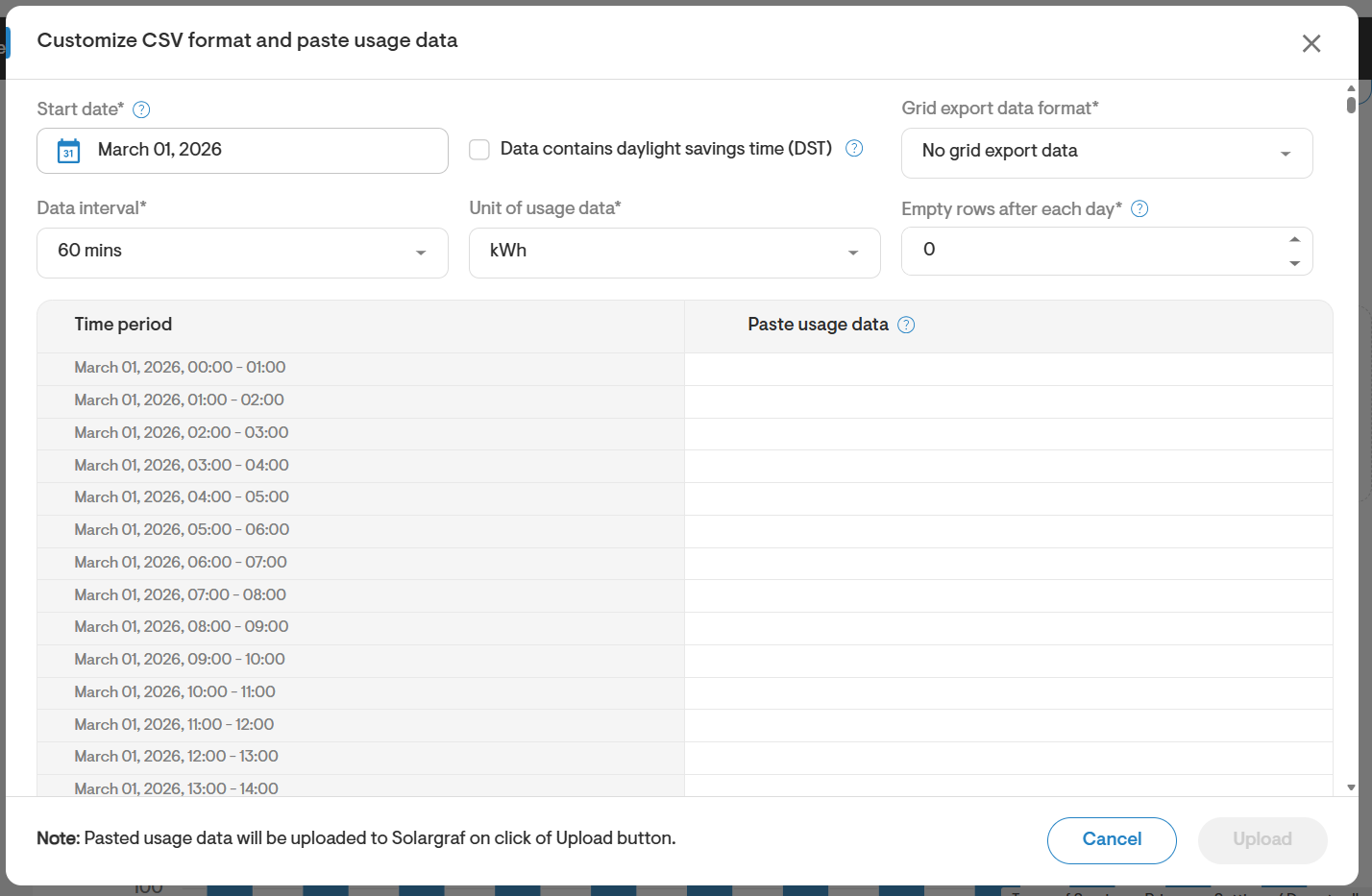The width and height of the screenshot is (1372, 896).
Task: Click the dialog scrollbar up arrow
Action: [x=1351, y=88]
